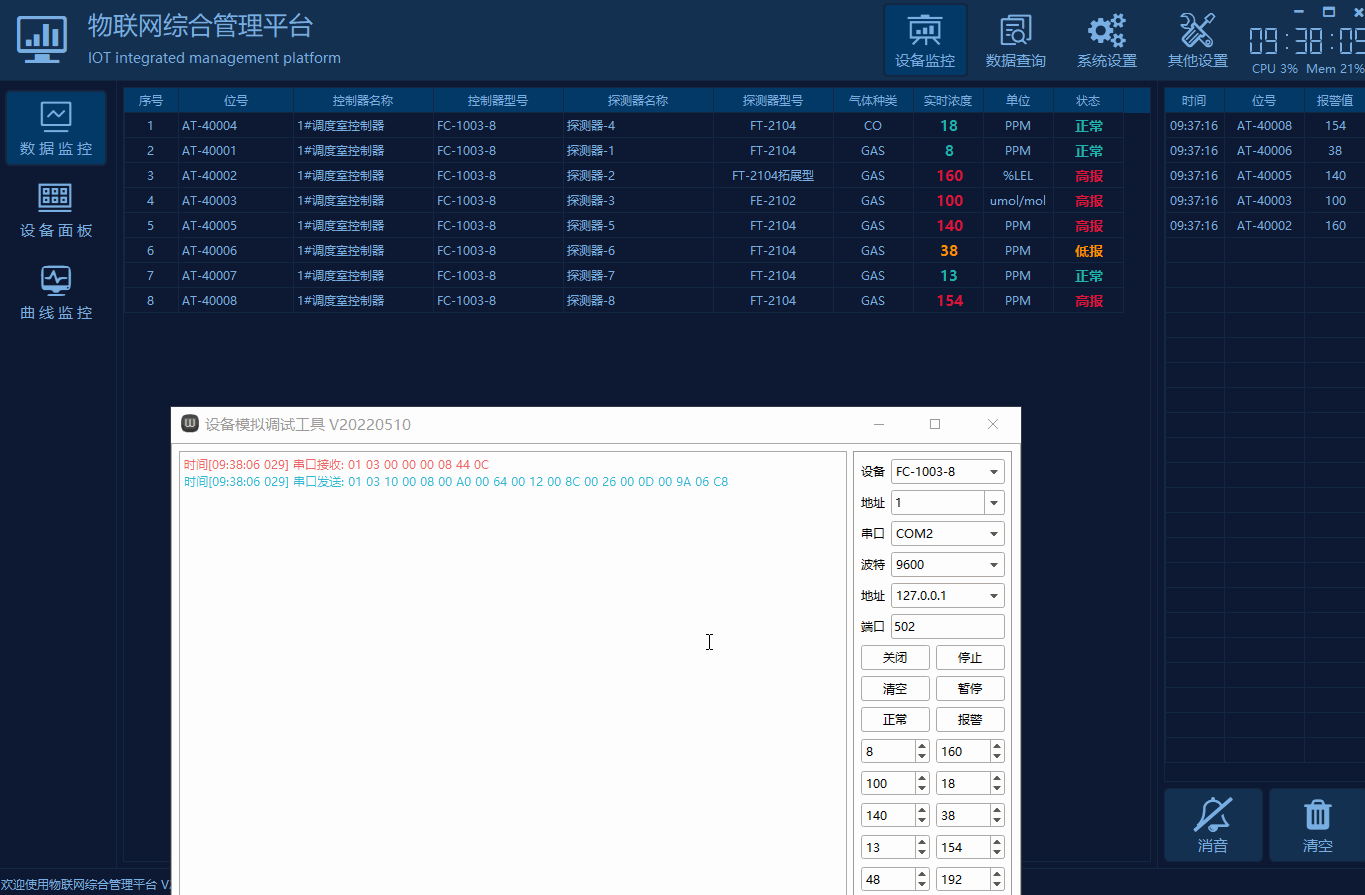The width and height of the screenshot is (1365, 895).
Task: Click the platform logo monitor icon
Action: click(x=42, y=40)
